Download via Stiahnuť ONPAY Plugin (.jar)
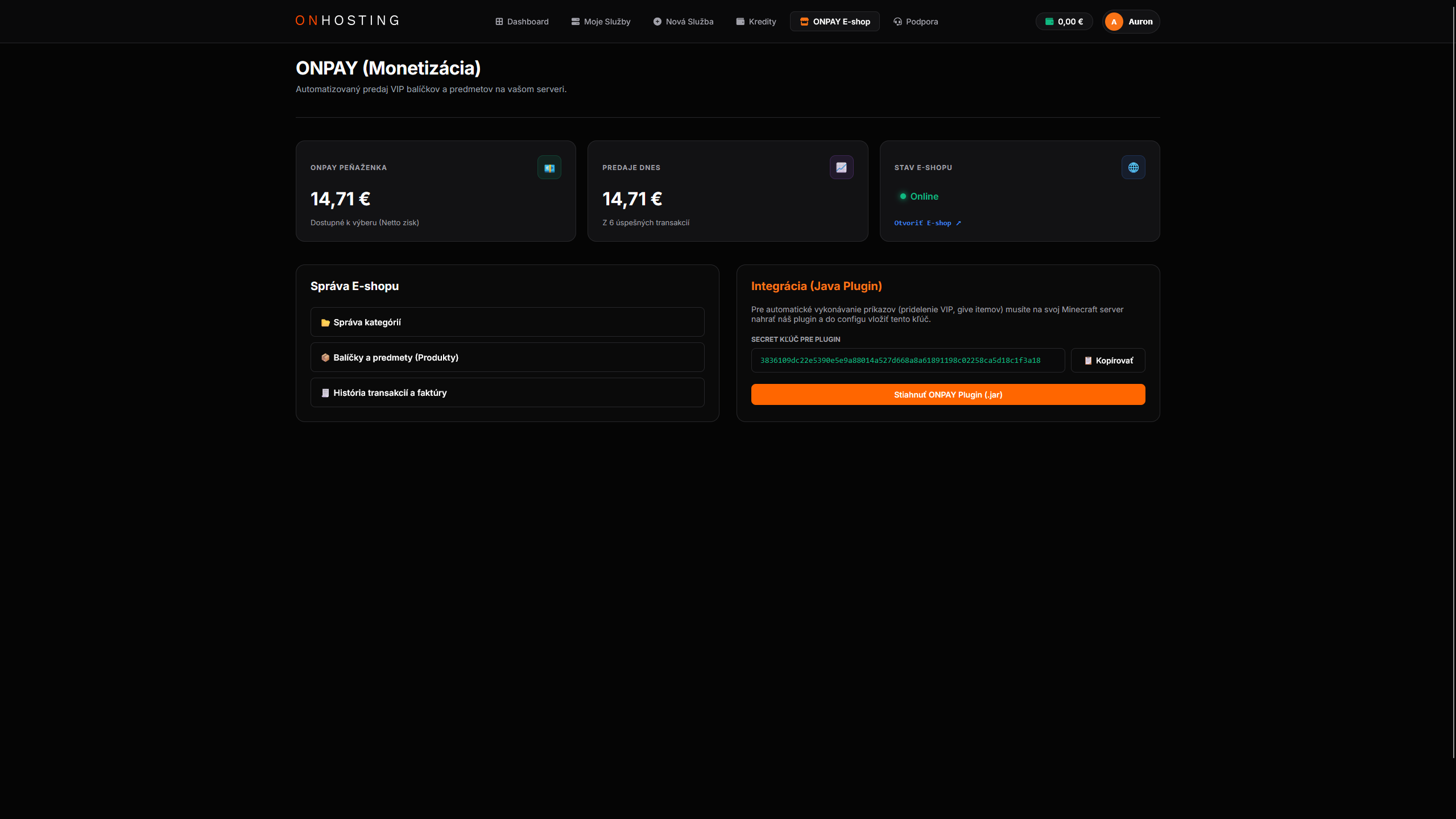Image resolution: width=1456 pixels, height=819 pixels. point(948,395)
